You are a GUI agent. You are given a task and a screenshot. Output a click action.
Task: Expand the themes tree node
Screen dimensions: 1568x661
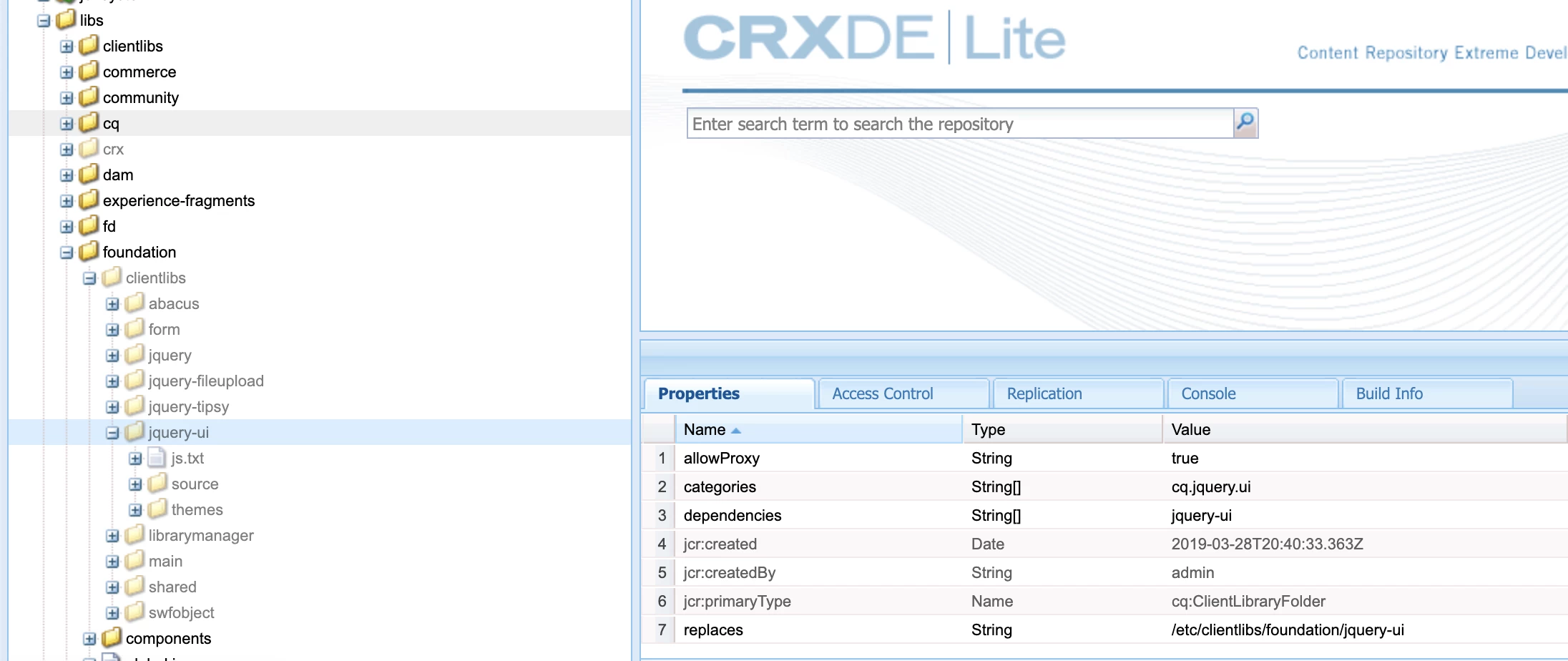[x=135, y=510]
